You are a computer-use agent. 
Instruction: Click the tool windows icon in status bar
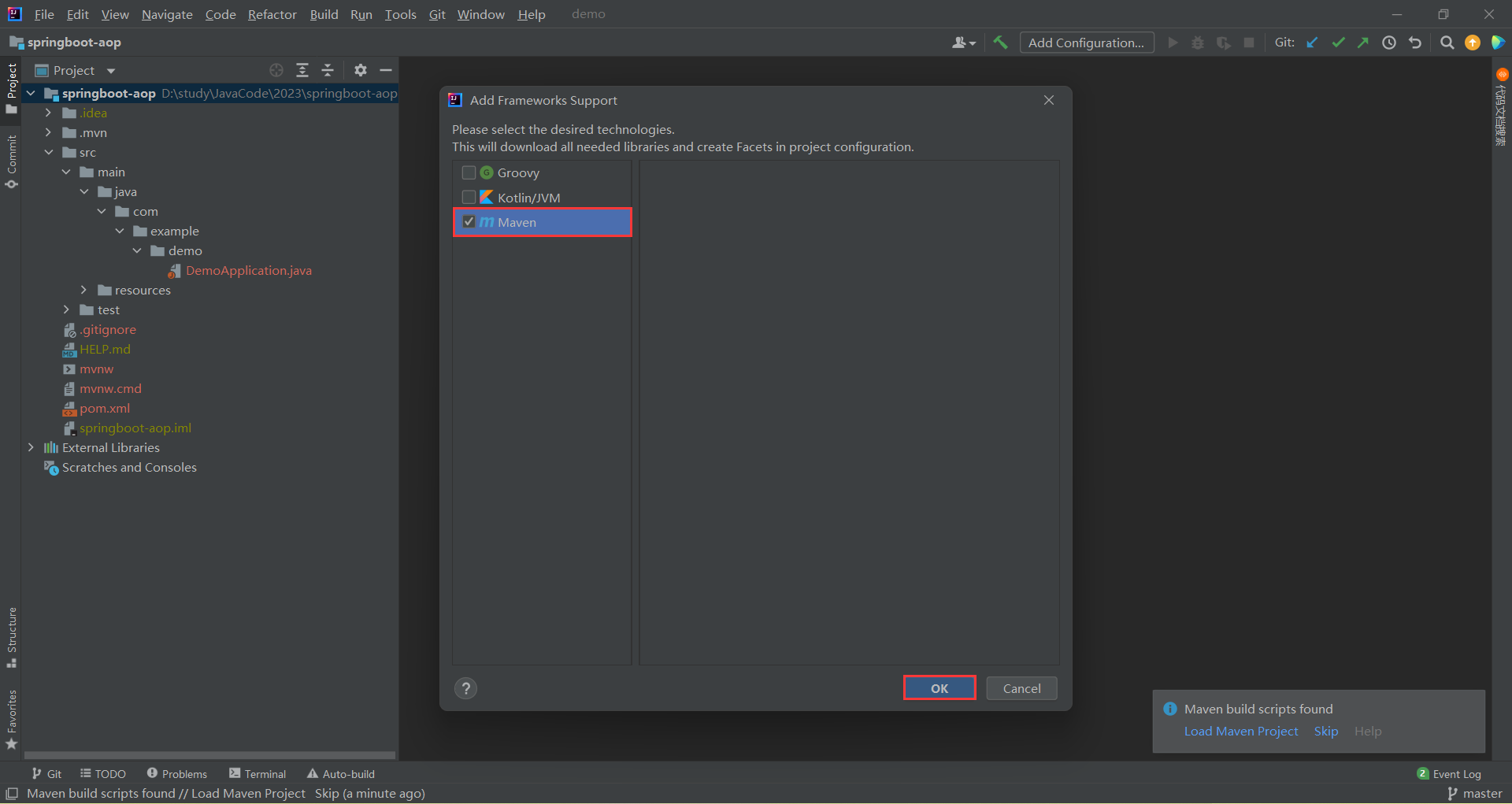(12, 794)
